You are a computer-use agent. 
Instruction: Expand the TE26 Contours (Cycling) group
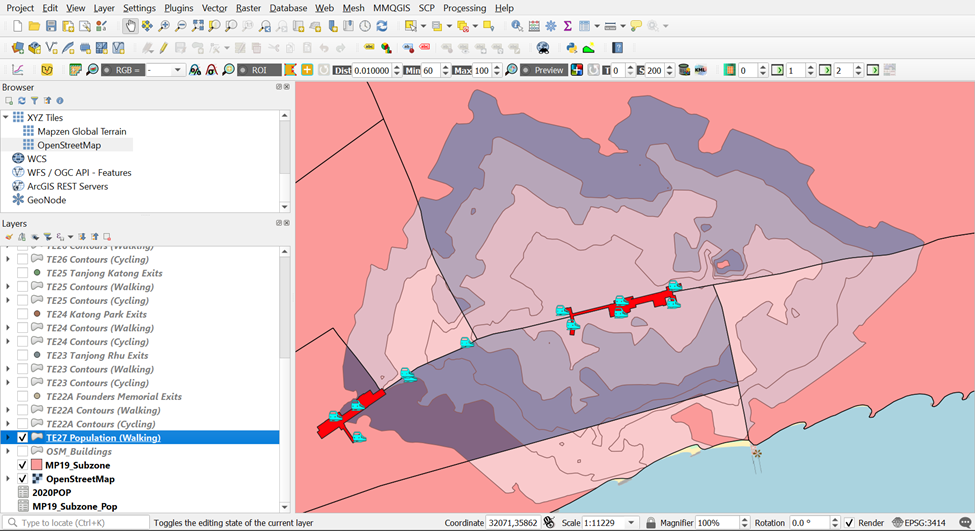click(8, 259)
